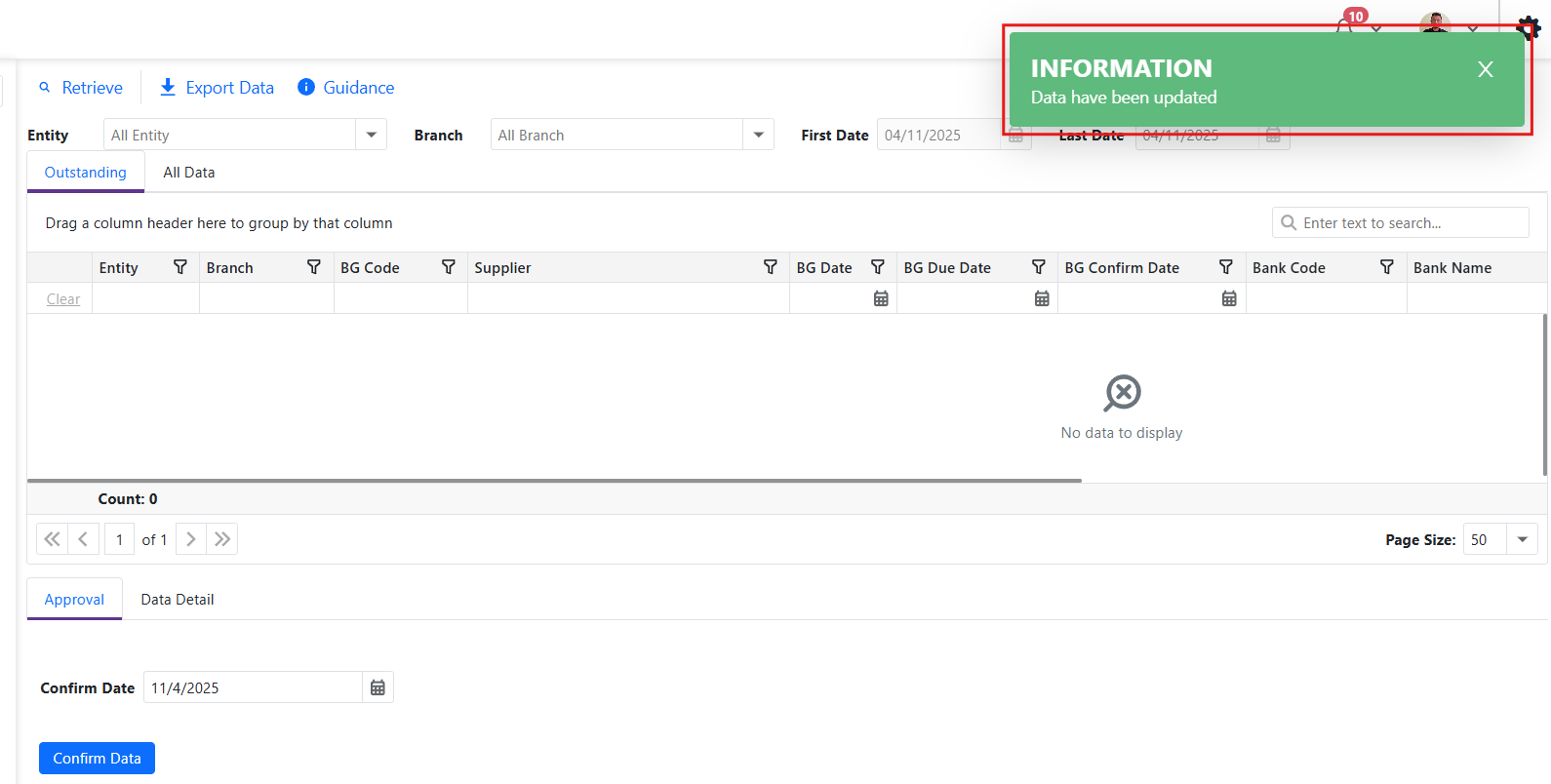Open filter on Entity column

tap(179, 267)
